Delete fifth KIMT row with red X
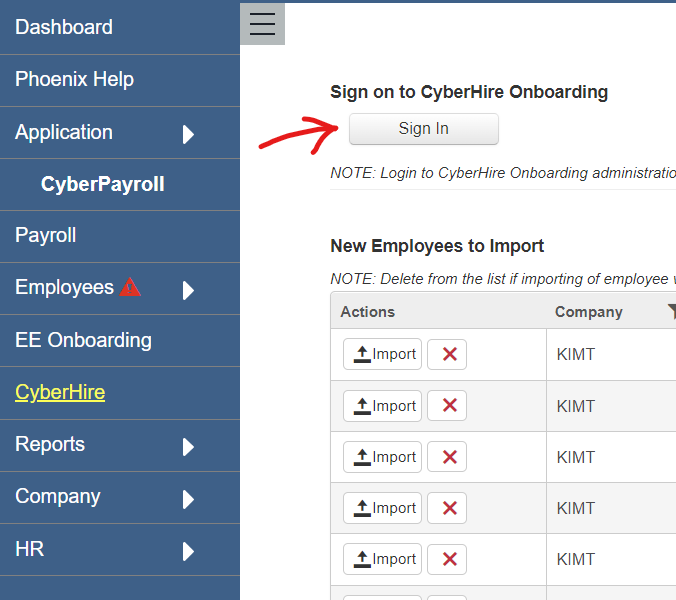Screen dimensions: 676x600 pyautogui.click(x=447, y=559)
